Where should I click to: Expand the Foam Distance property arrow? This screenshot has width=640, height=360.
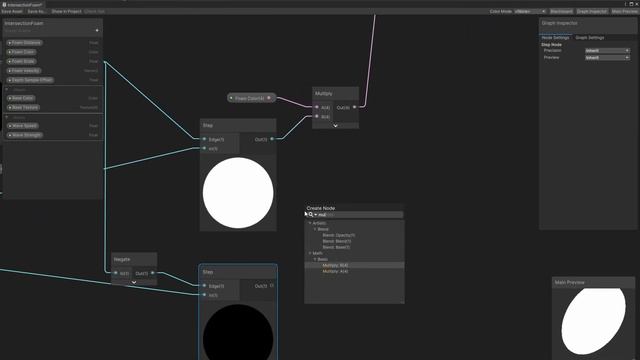coord(10,42)
